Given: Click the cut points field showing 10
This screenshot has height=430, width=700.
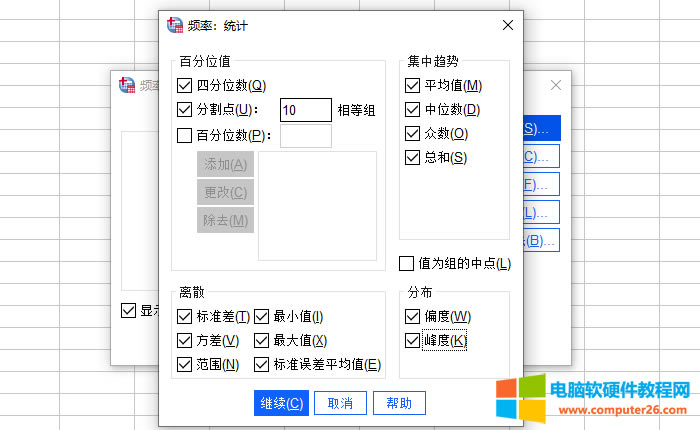Looking at the screenshot, I should (306, 110).
